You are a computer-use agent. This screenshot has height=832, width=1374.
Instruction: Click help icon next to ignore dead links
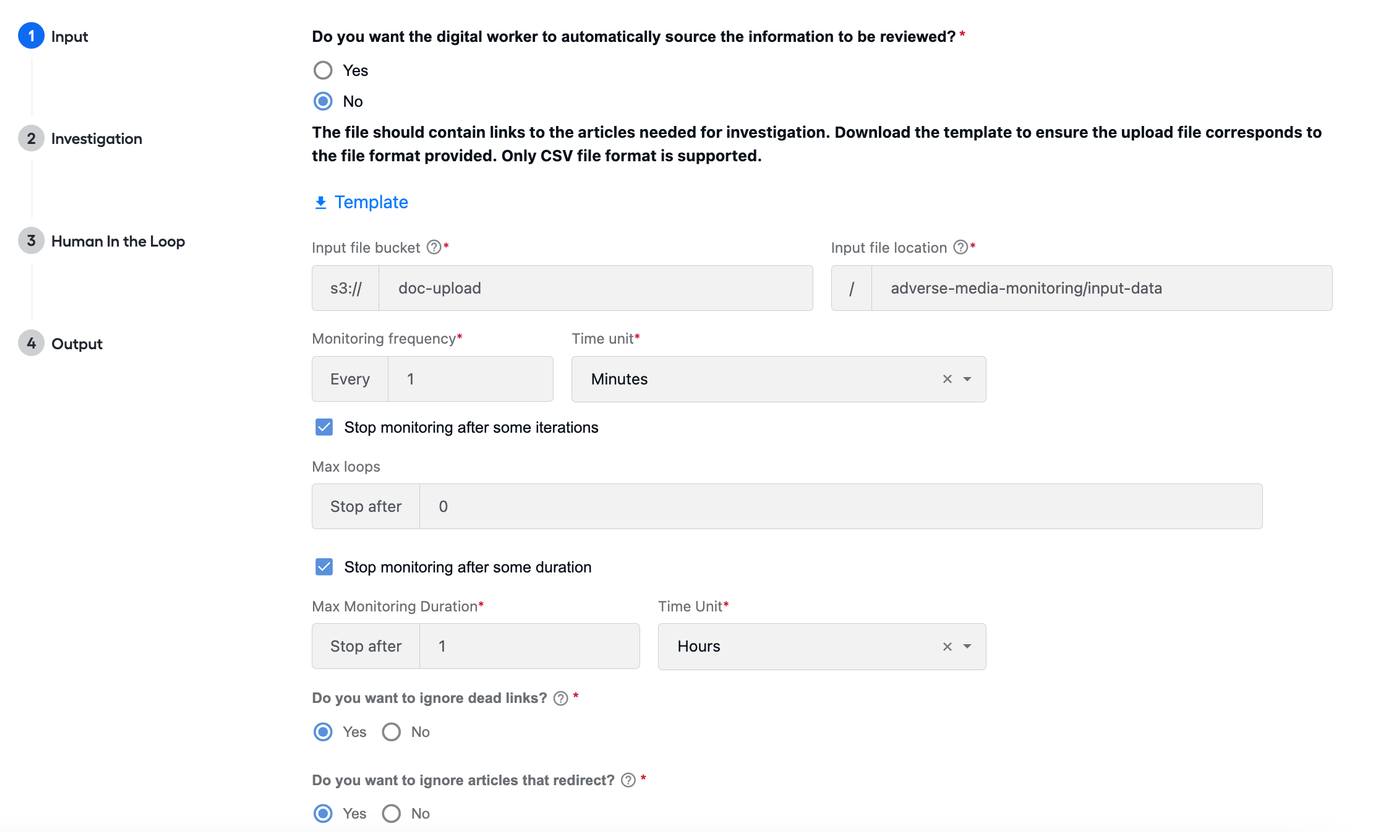(561, 698)
